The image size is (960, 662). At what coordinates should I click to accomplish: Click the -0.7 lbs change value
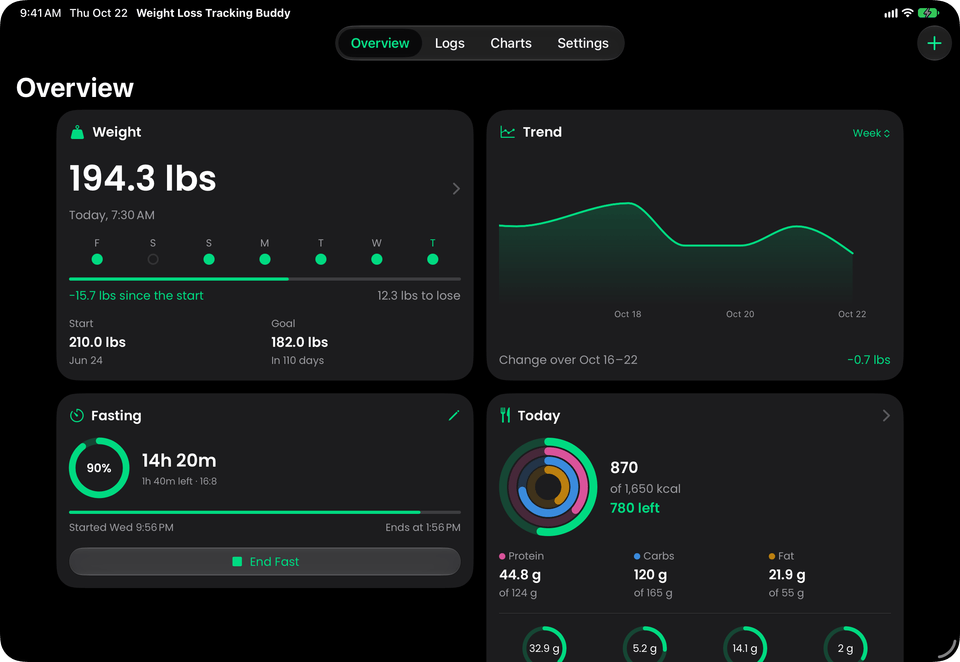click(869, 360)
